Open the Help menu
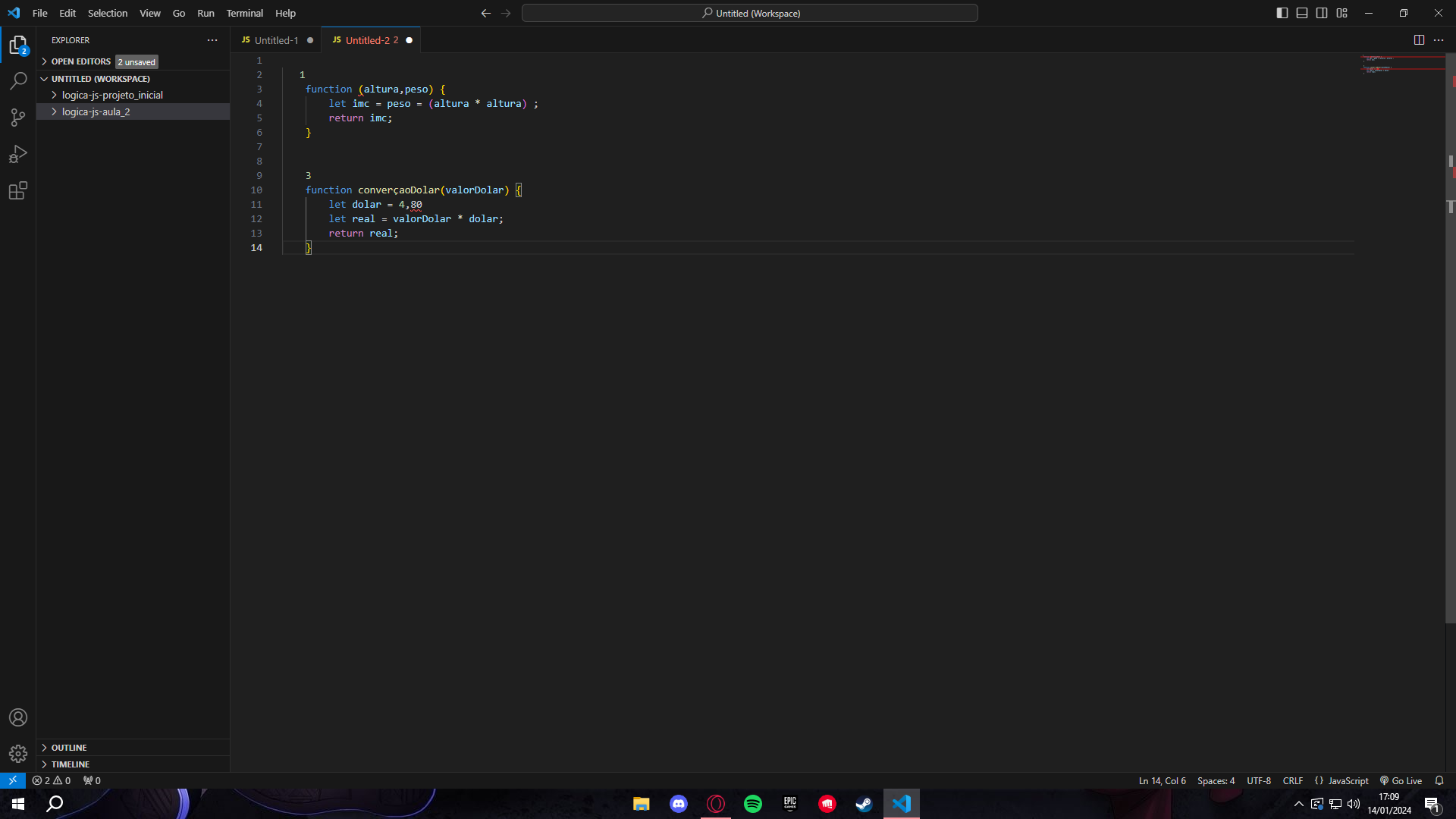The height and width of the screenshot is (819, 1456). pyautogui.click(x=285, y=13)
